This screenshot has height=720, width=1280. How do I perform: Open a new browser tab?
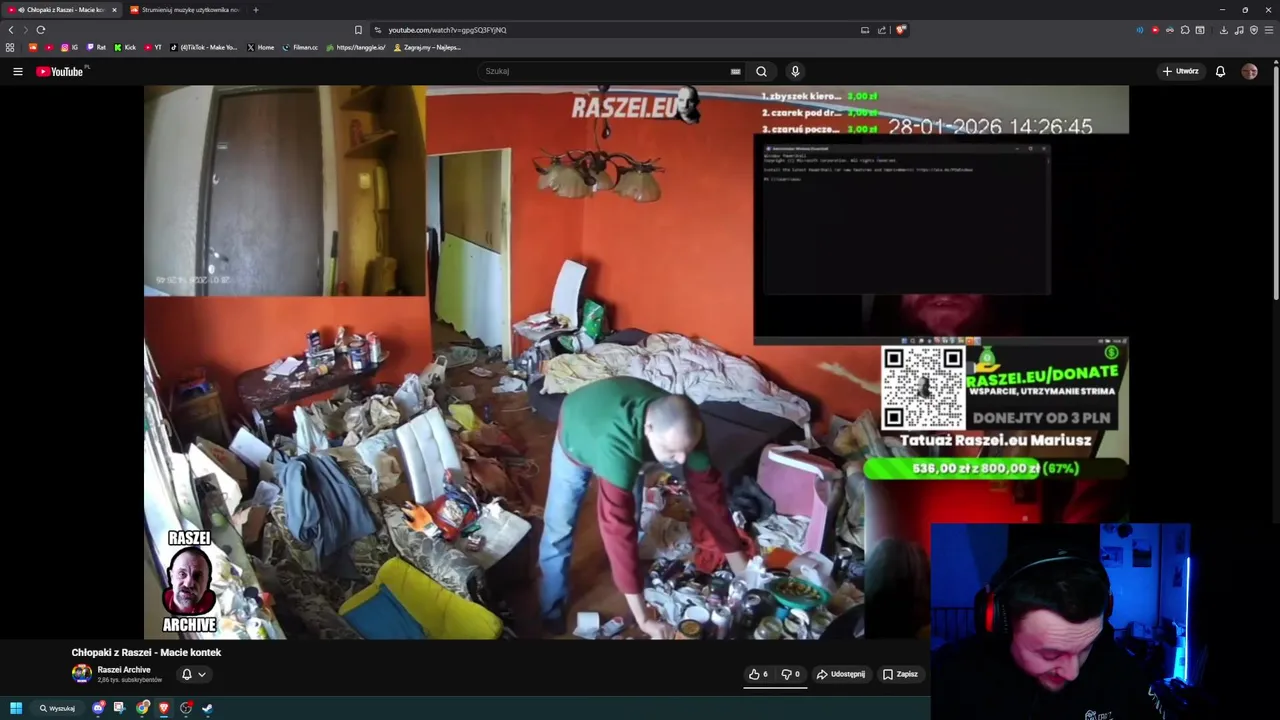[255, 10]
